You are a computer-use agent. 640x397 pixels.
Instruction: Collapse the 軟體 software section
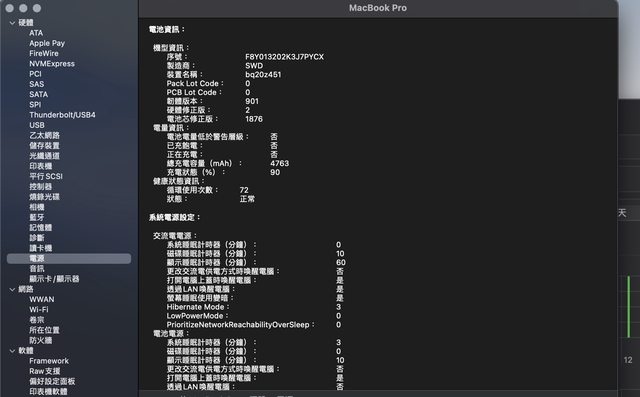pos(12,350)
